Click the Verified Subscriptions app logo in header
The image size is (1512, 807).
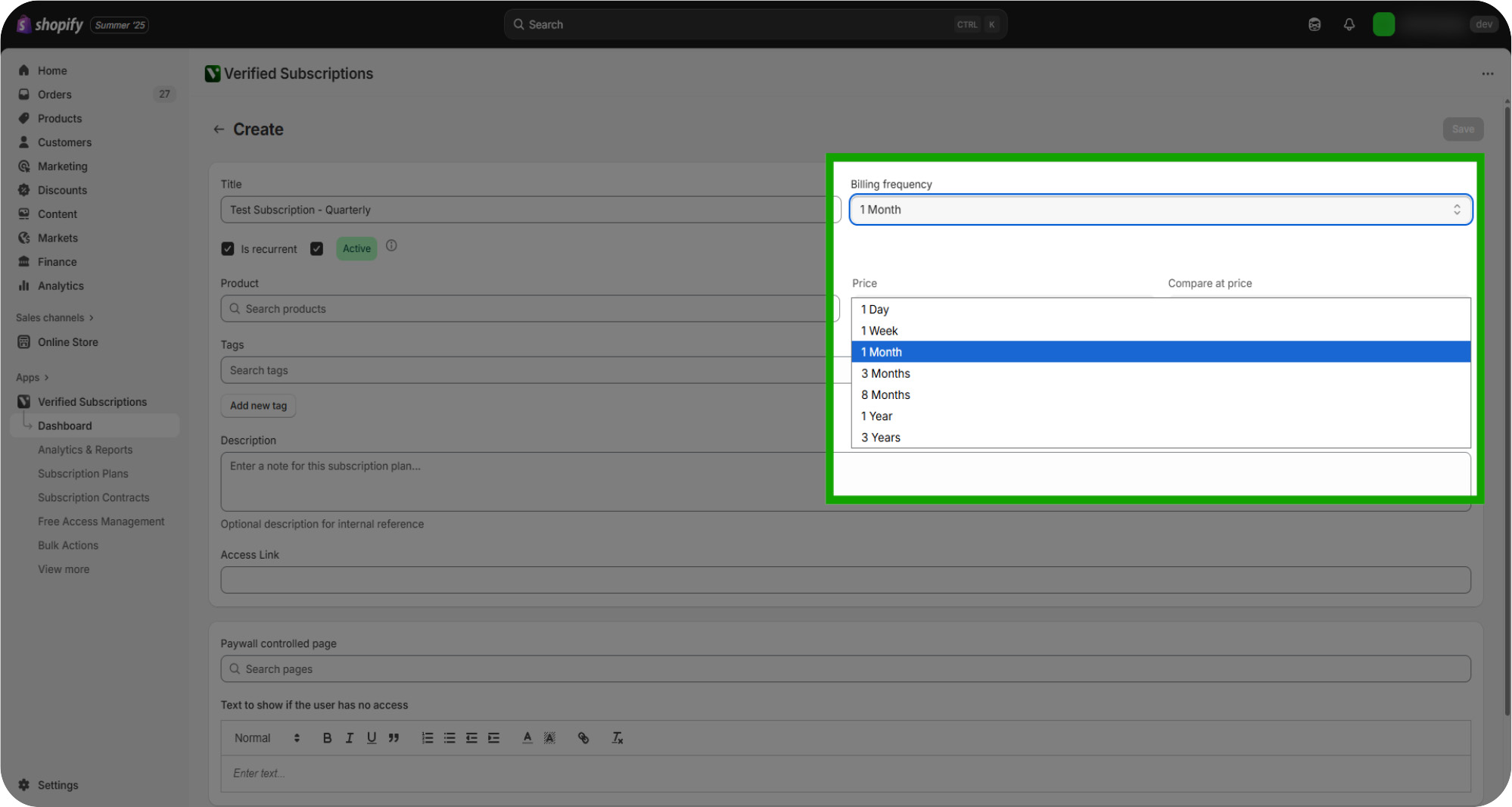tap(213, 73)
